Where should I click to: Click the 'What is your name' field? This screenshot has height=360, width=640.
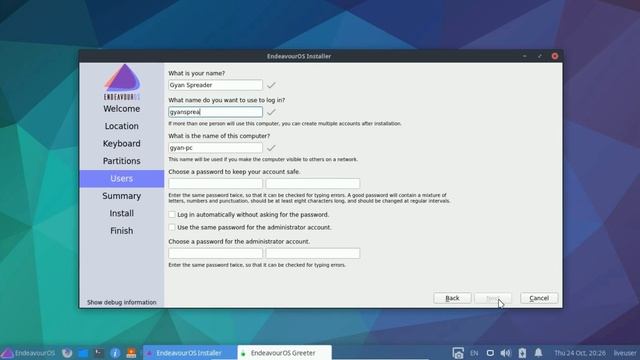click(x=216, y=85)
